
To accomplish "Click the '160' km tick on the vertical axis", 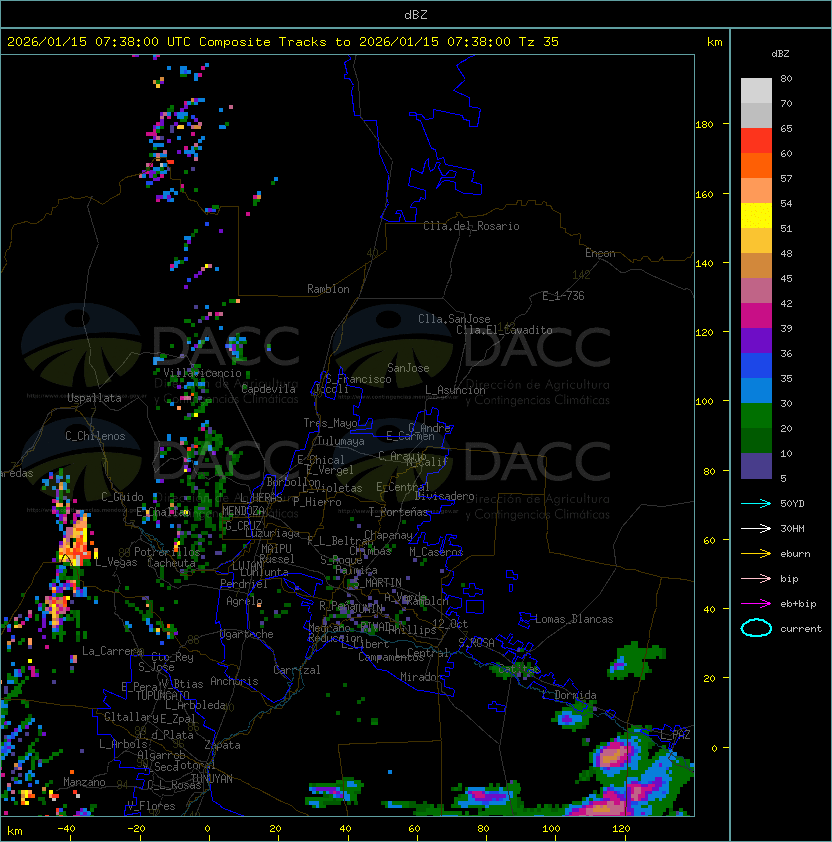I will pyautogui.click(x=704, y=194).
